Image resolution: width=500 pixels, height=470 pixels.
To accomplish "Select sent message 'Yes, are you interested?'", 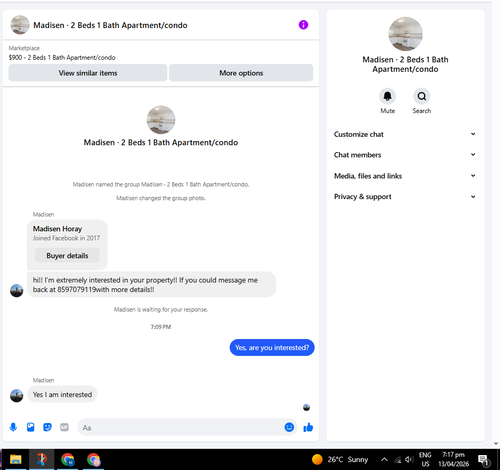I will [272, 348].
